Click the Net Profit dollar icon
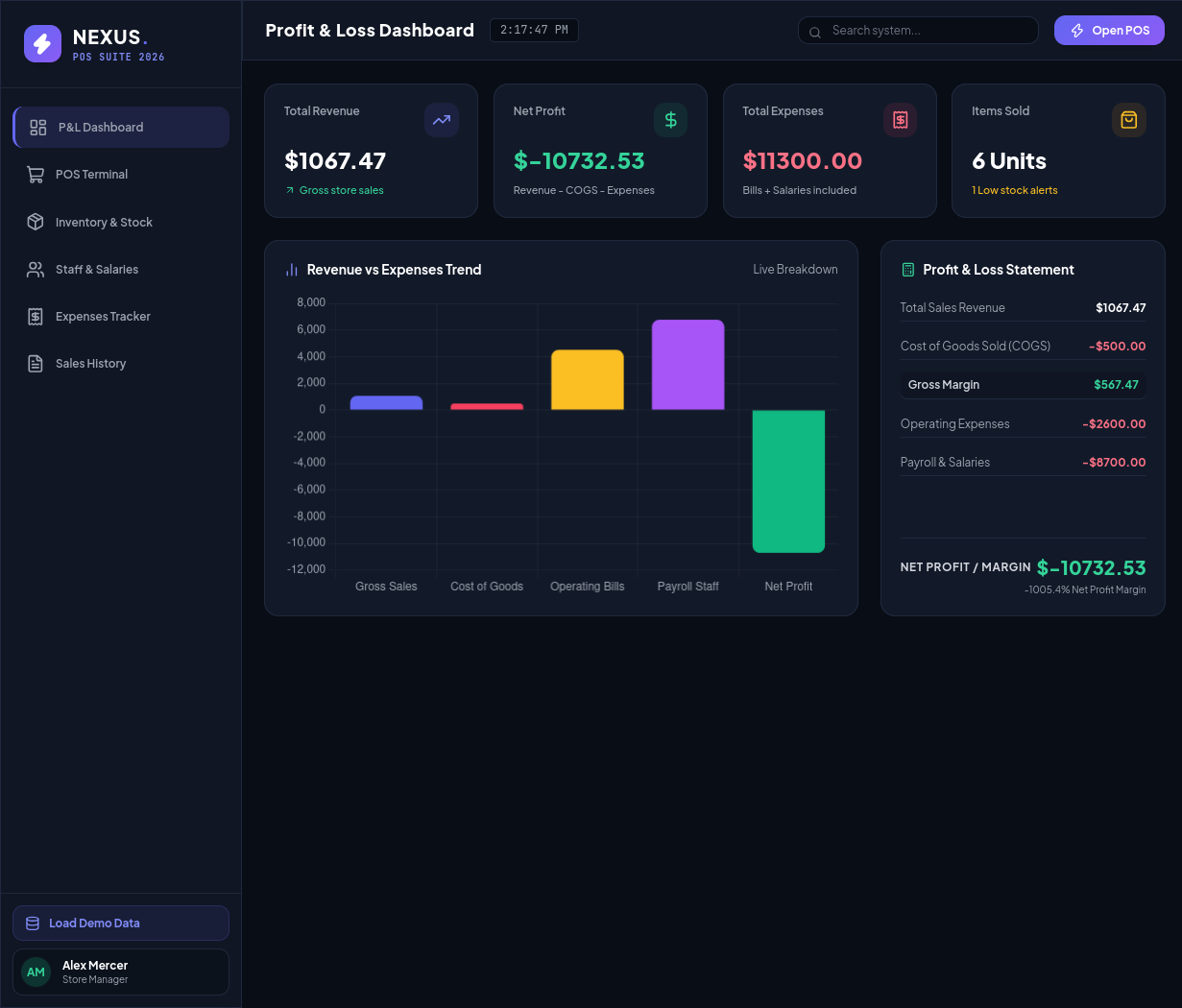 (671, 120)
